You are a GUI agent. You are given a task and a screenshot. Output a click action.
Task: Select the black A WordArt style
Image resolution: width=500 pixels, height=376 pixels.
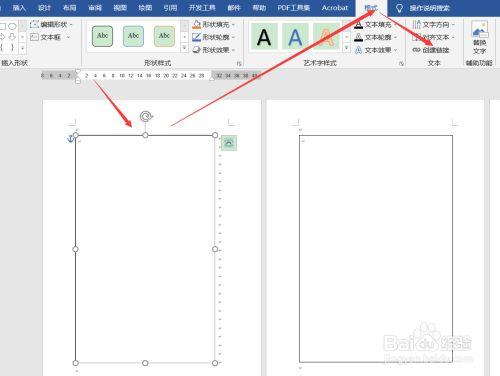pyautogui.click(x=264, y=37)
